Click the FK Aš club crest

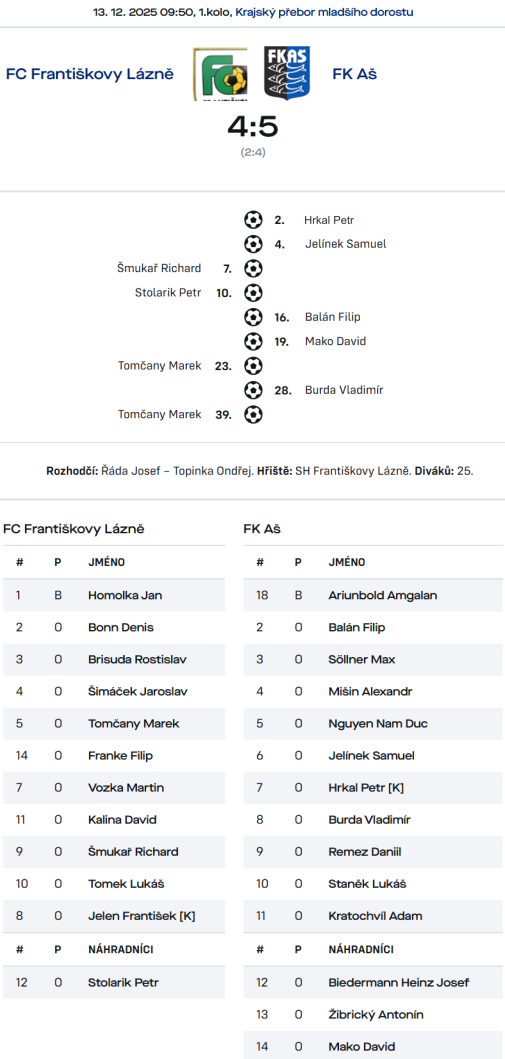[286, 74]
